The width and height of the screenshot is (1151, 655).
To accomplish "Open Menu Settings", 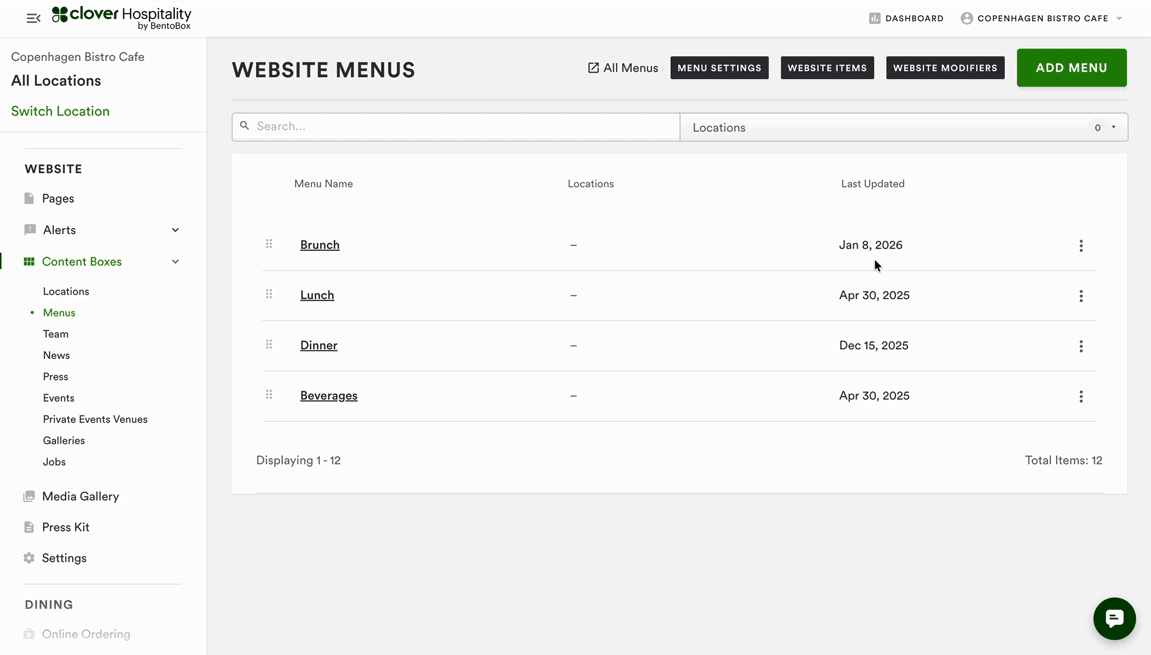I will (x=719, y=68).
